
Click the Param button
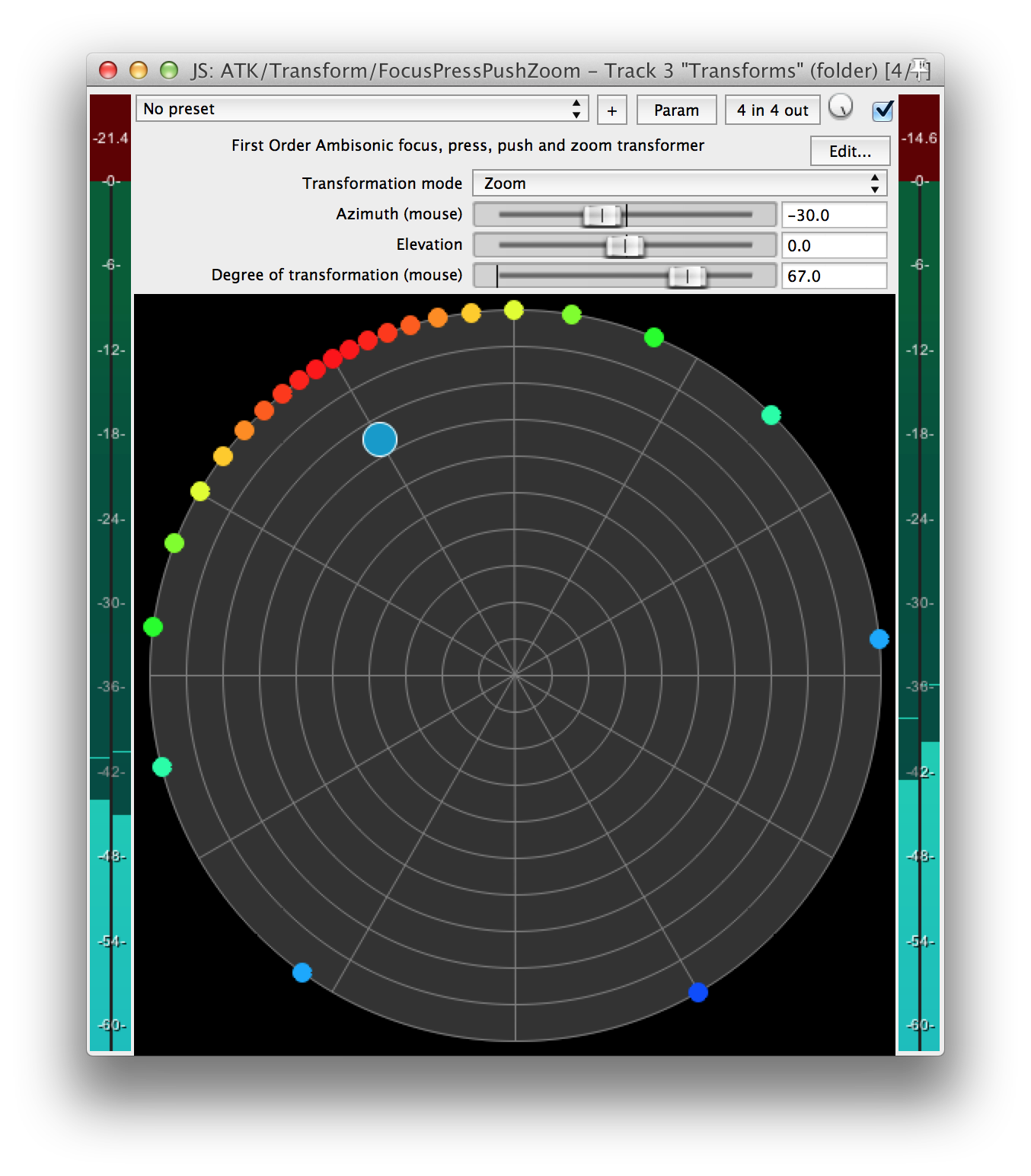tap(676, 110)
